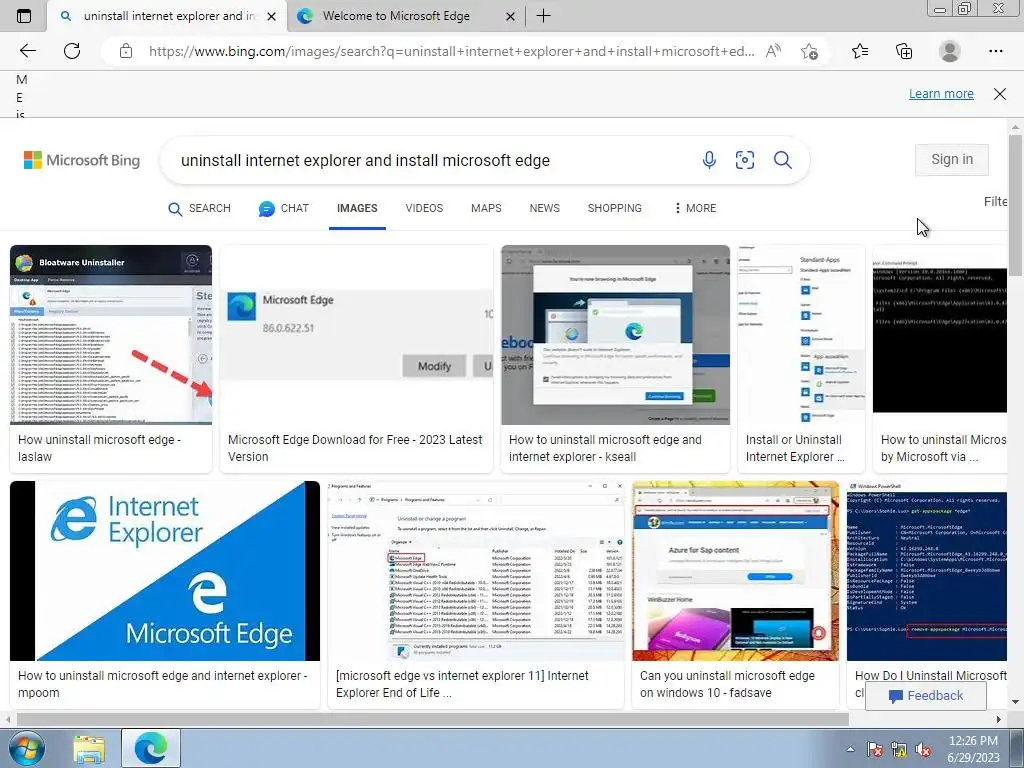Image resolution: width=1024 pixels, height=768 pixels.
Task: Follow the Learn more link
Action: [x=941, y=94]
